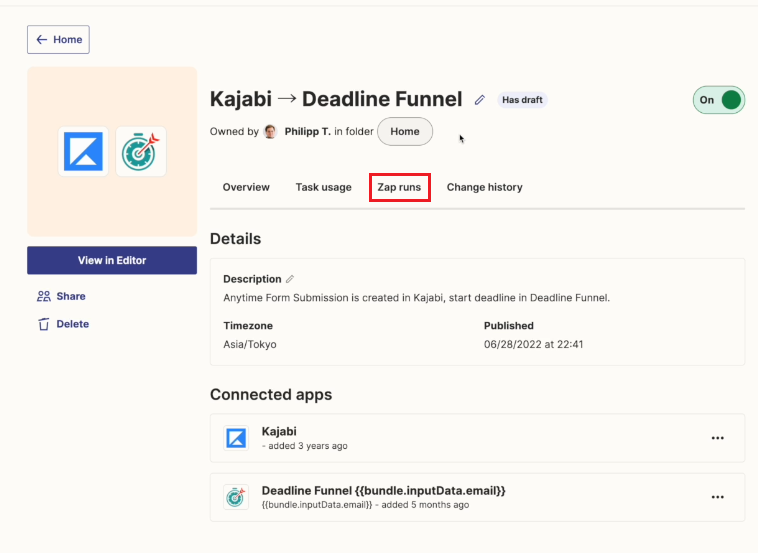Viewport: 758px width, 553px height.
Task: Turn off the Zap On switch
Action: point(719,100)
